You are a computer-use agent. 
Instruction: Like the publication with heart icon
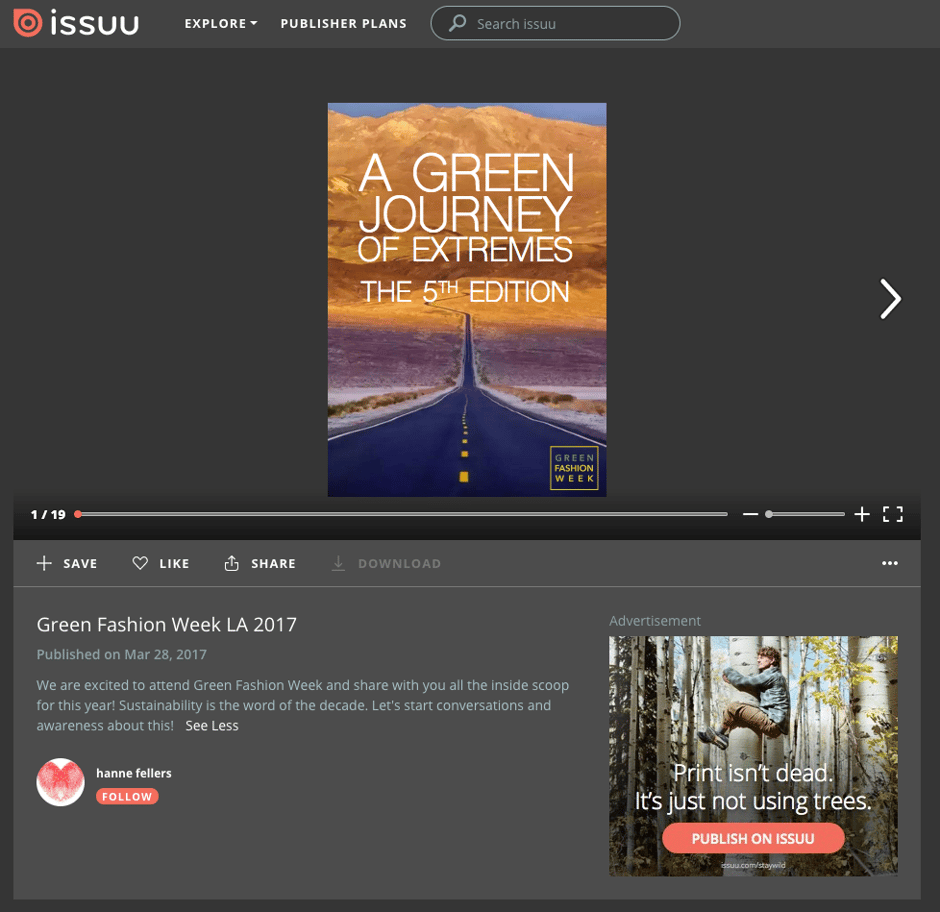[x=161, y=563]
